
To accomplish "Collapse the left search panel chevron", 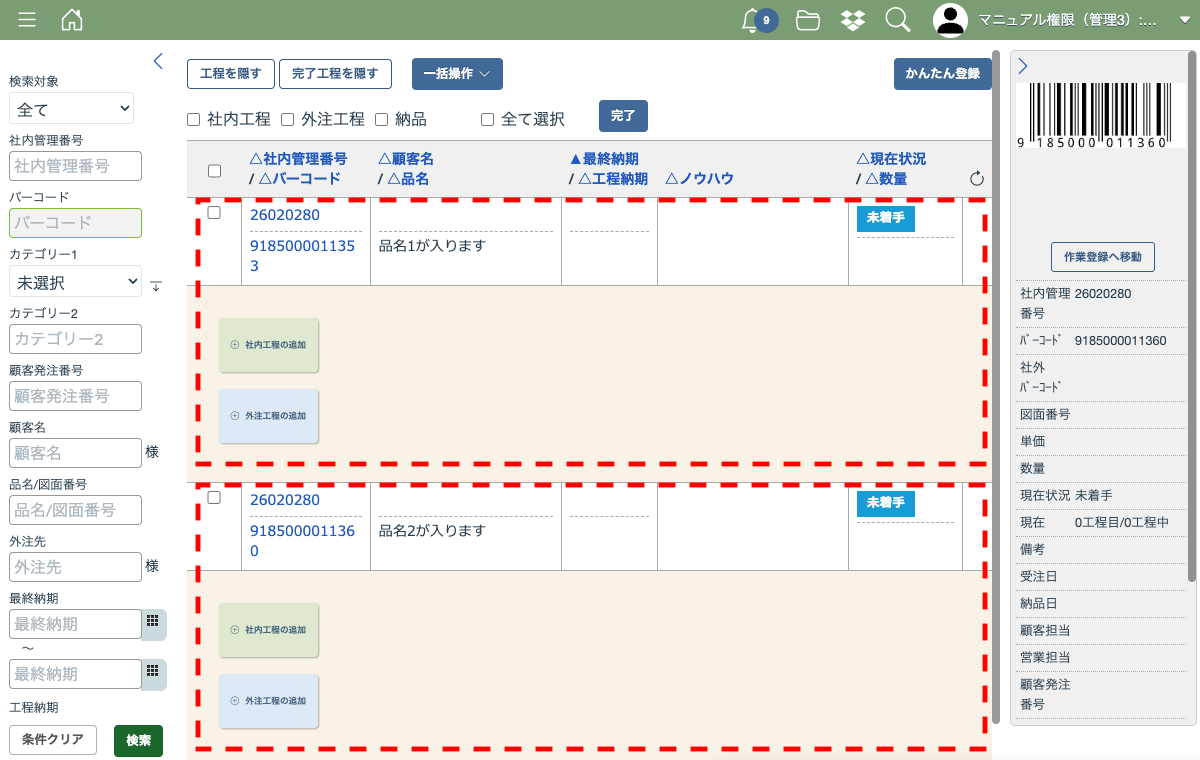I will tap(157, 61).
